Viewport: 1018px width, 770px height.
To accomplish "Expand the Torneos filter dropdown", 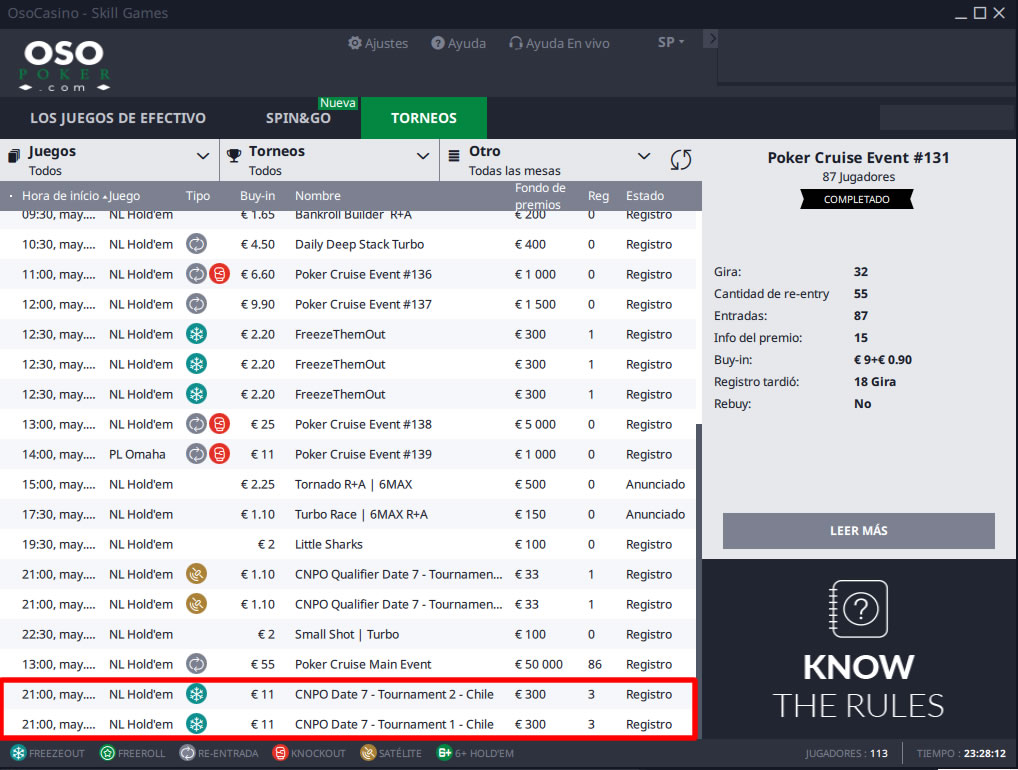I will tap(423, 156).
